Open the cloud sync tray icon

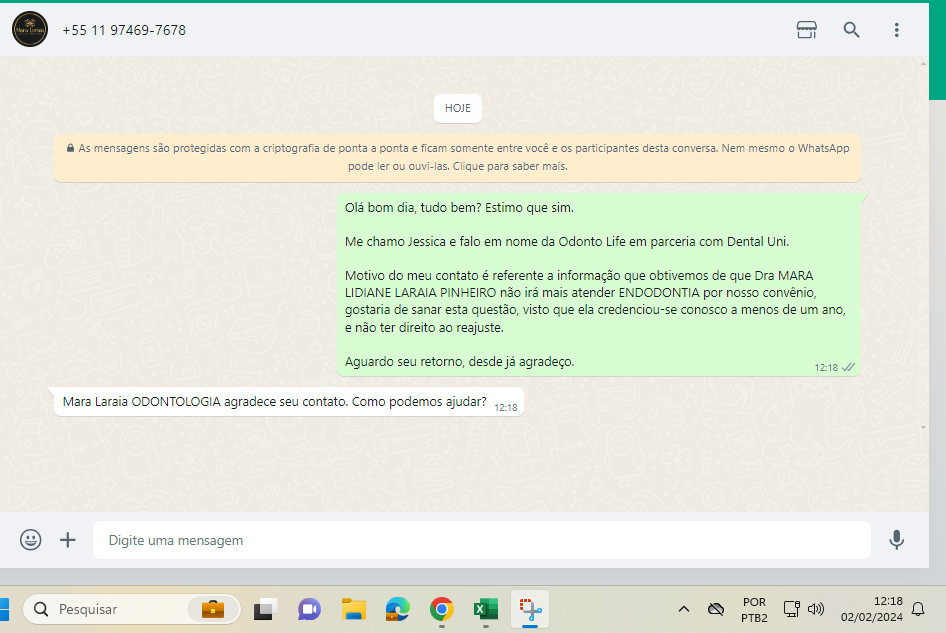716,609
